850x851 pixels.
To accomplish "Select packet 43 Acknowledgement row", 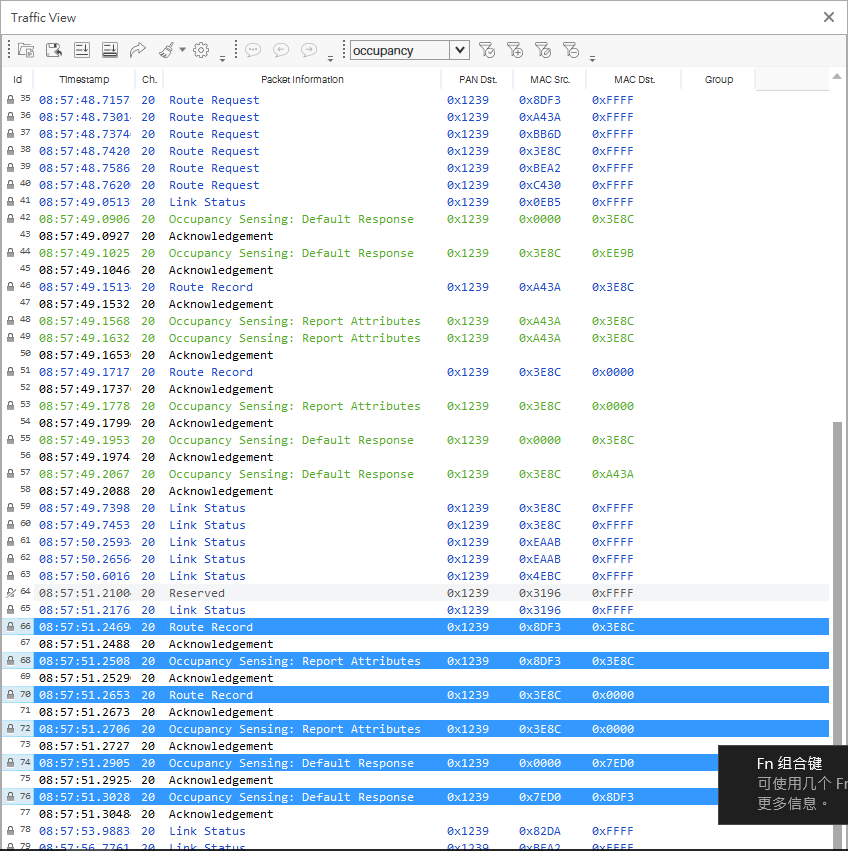I will tap(415, 236).
